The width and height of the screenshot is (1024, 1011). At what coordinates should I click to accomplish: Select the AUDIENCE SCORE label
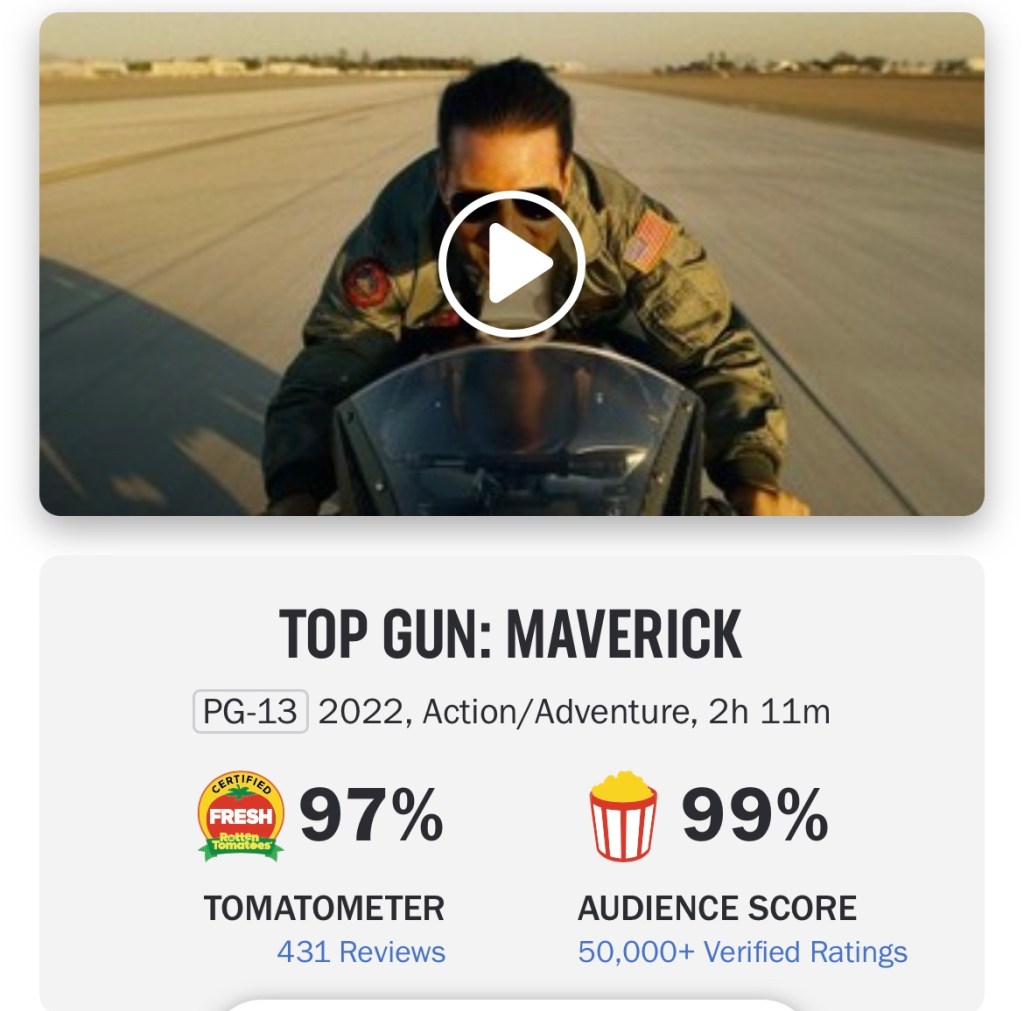717,908
